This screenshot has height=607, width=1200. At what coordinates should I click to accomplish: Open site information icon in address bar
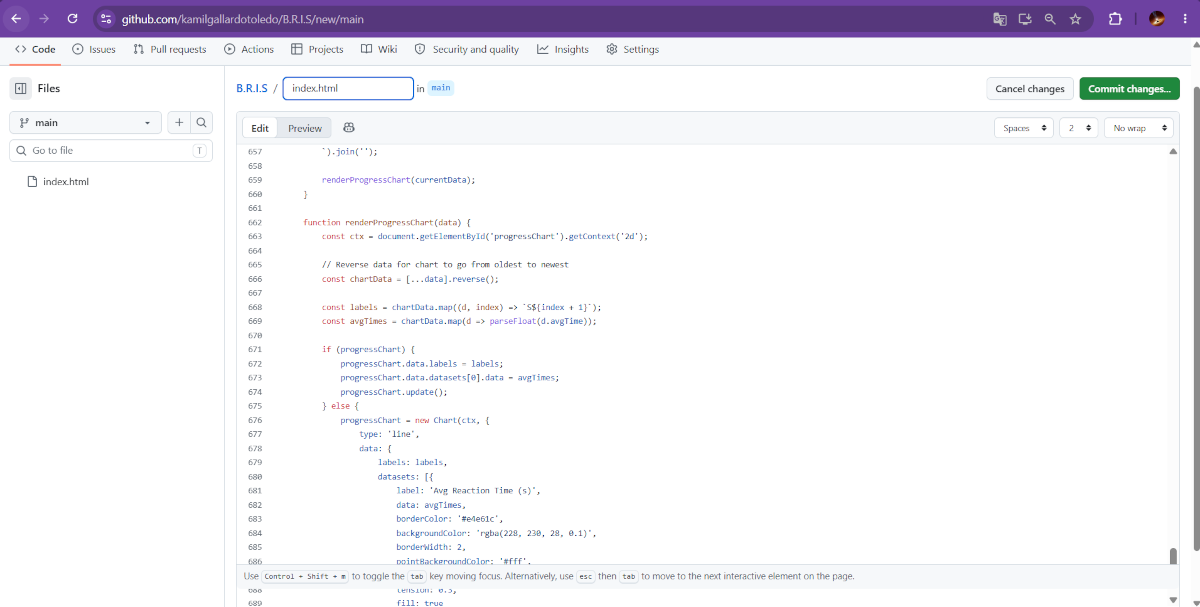(x=107, y=18)
